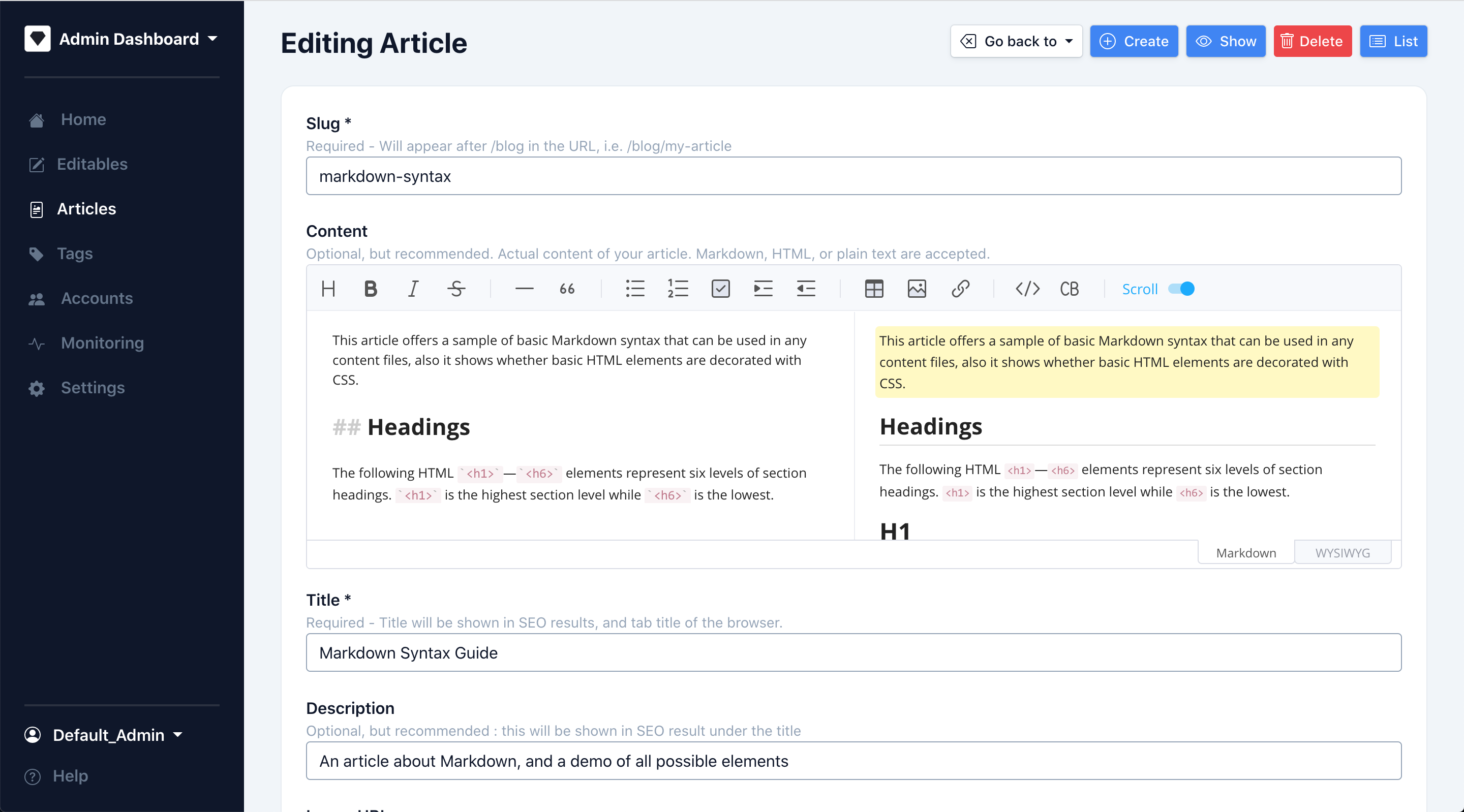Select Articles in the sidebar
The image size is (1464, 812).
pos(86,209)
